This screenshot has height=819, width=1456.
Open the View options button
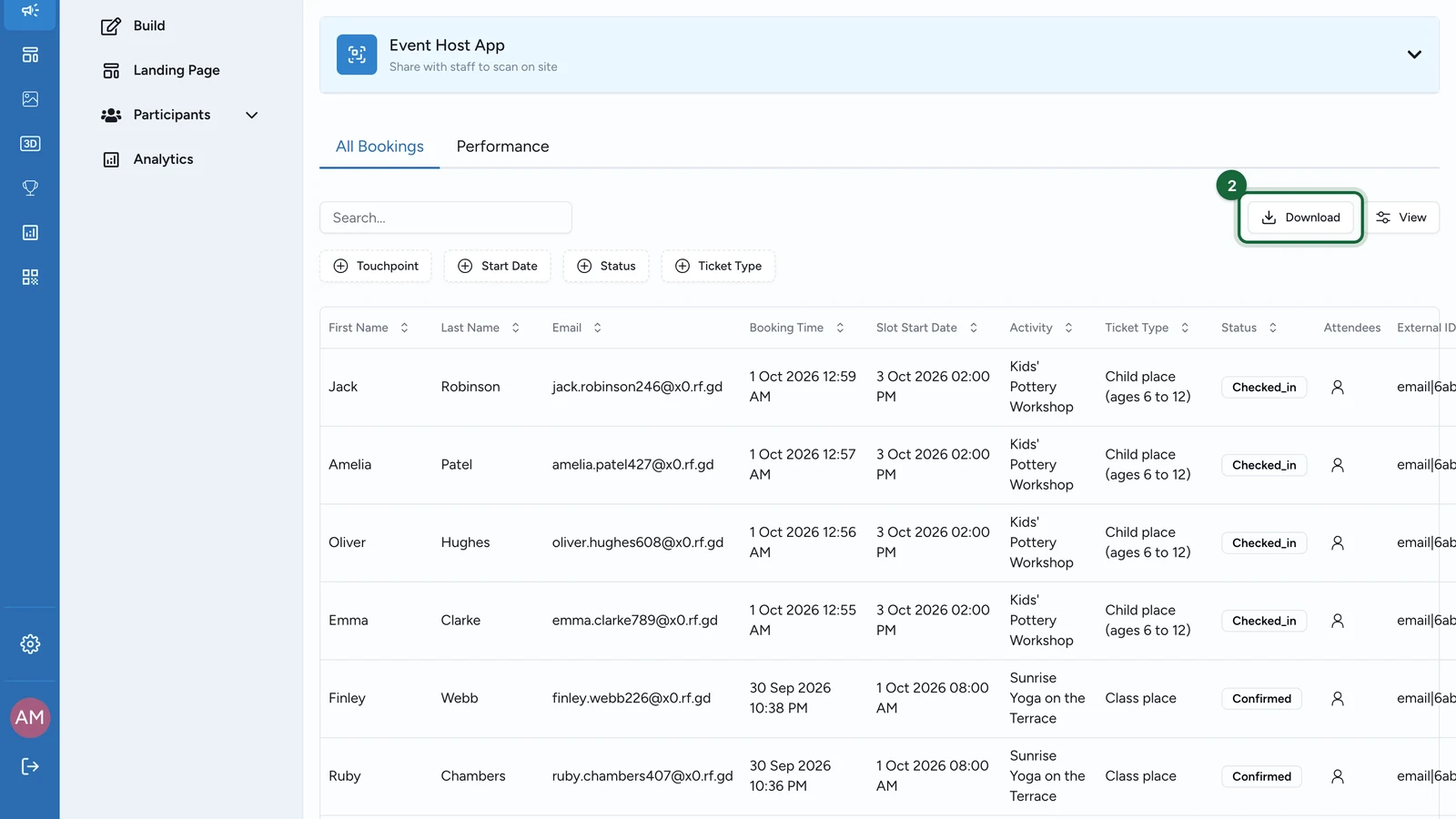click(1401, 217)
